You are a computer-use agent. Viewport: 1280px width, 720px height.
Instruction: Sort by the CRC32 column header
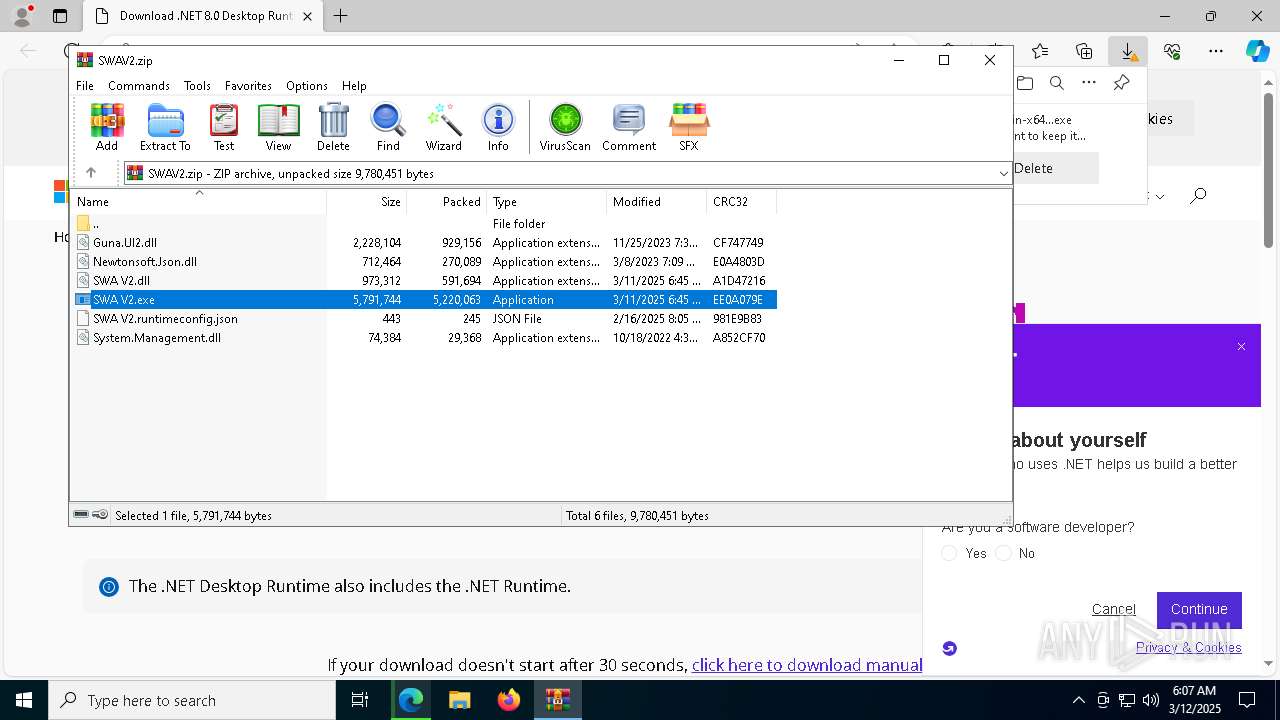pyautogui.click(x=741, y=202)
